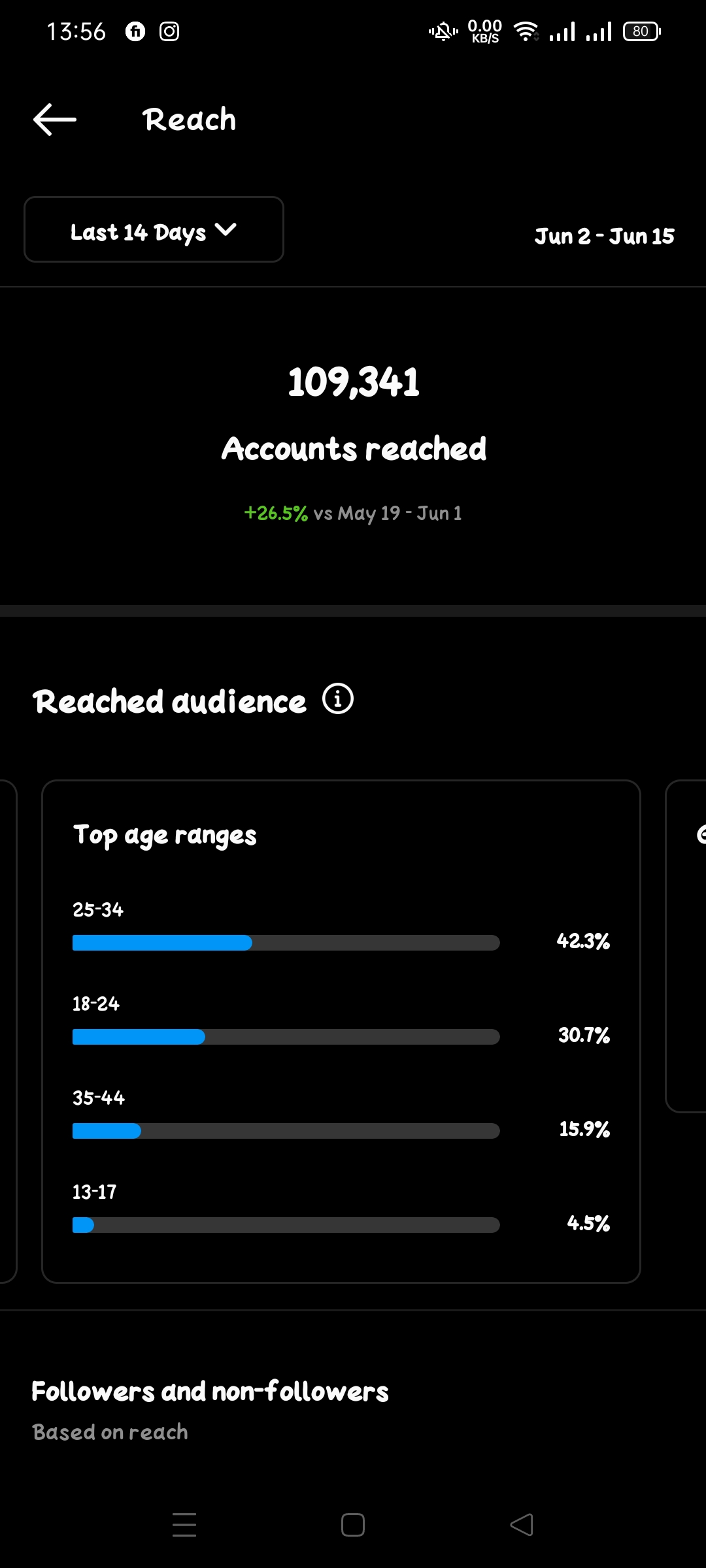Image resolution: width=706 pixels, height=1568 pixels.
Task: Tap the muted notifications bell icon
Action: [443, 31]
